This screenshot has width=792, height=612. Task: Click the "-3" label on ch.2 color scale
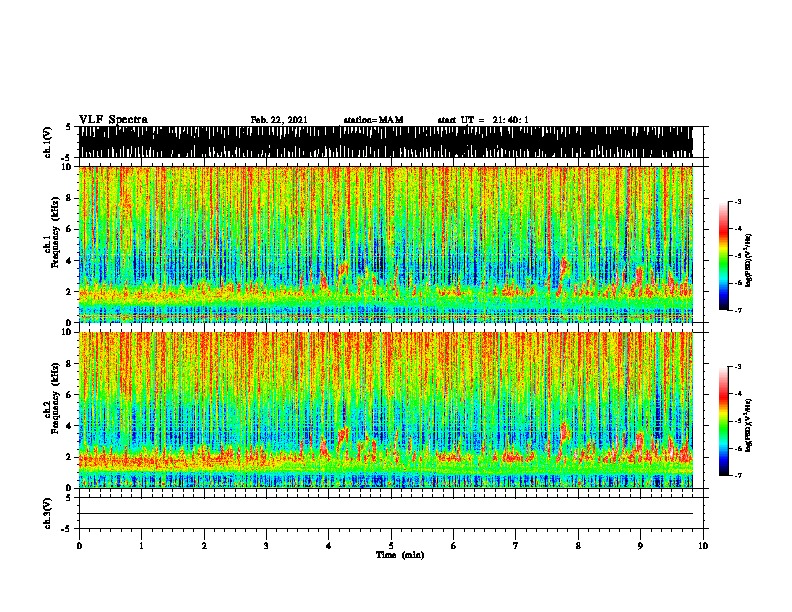pyautogui.click(x=738, y=367)
